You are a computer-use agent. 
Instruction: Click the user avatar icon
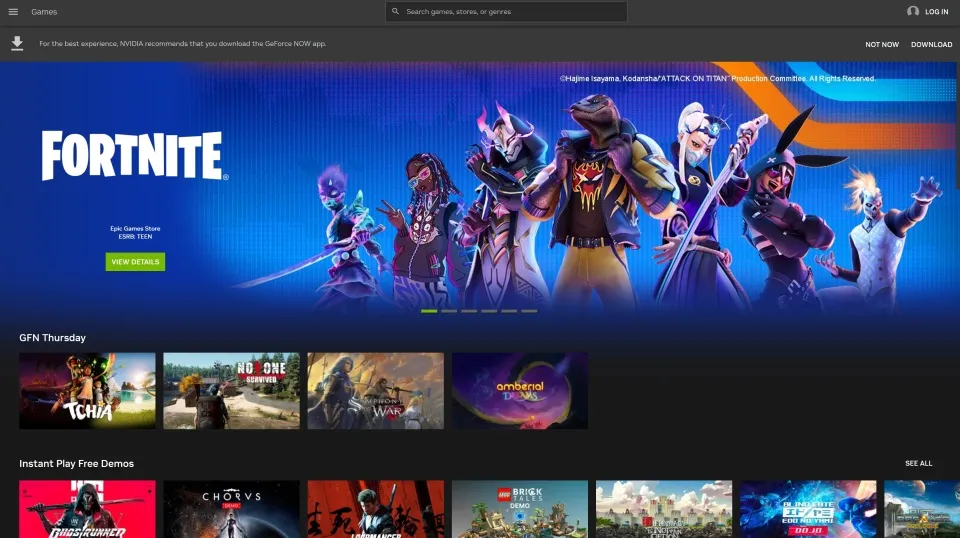913,11
